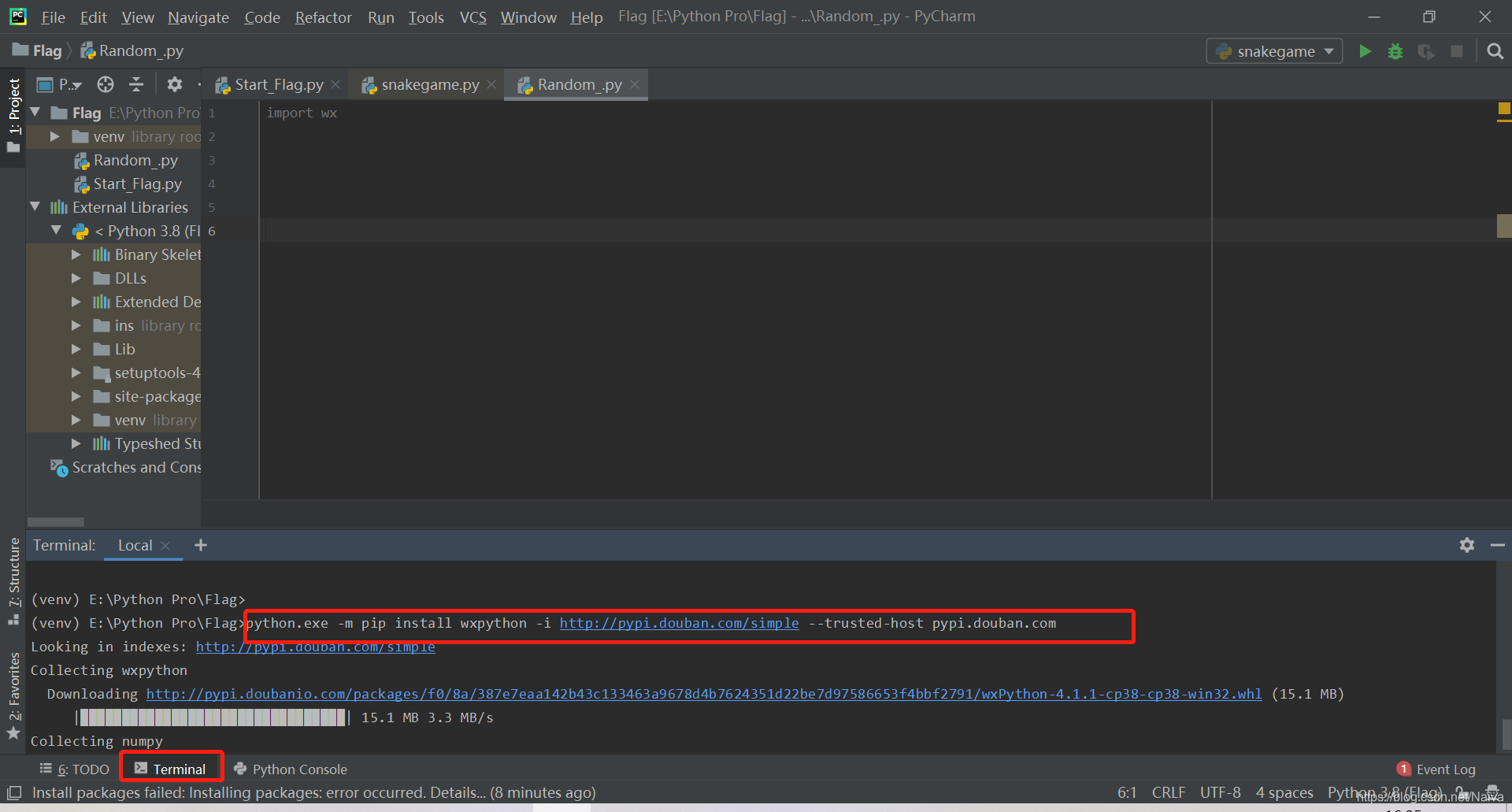Click the locate/scroll-from-source target icon
The image size is (1512, 812).
coord(106,84)
